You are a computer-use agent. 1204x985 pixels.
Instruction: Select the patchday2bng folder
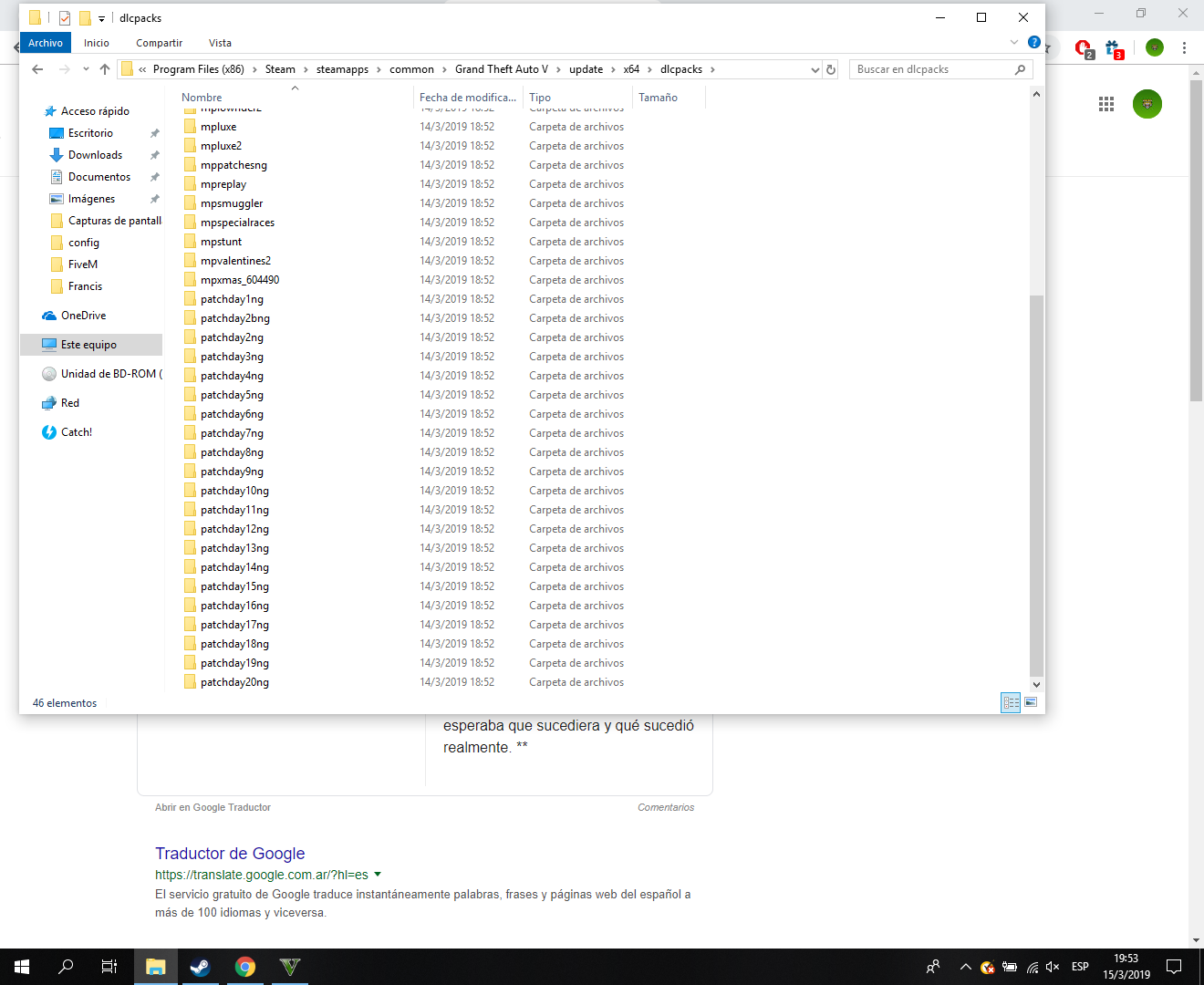(x=235, y=318)
